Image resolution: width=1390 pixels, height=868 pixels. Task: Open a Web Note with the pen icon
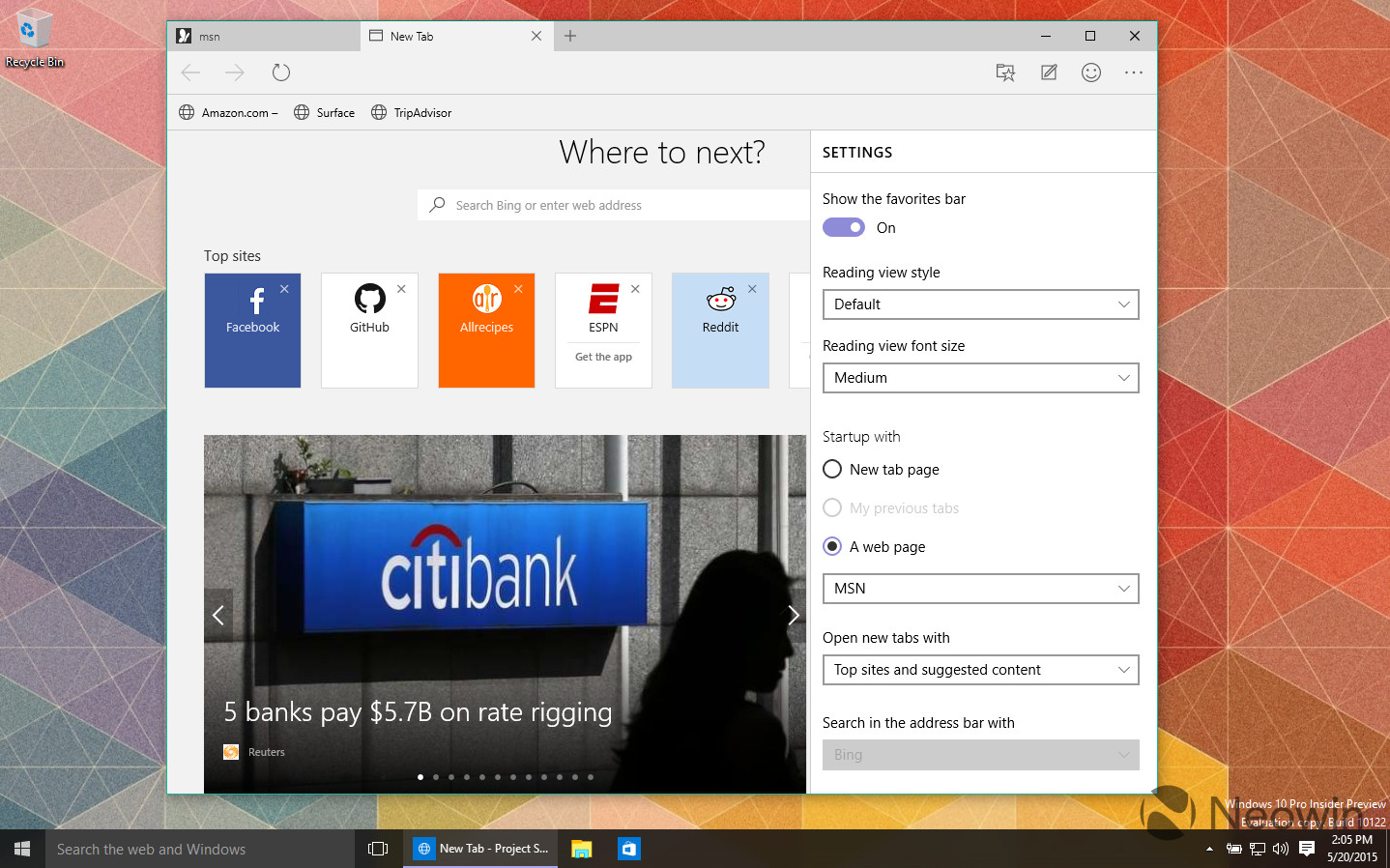1048,72
